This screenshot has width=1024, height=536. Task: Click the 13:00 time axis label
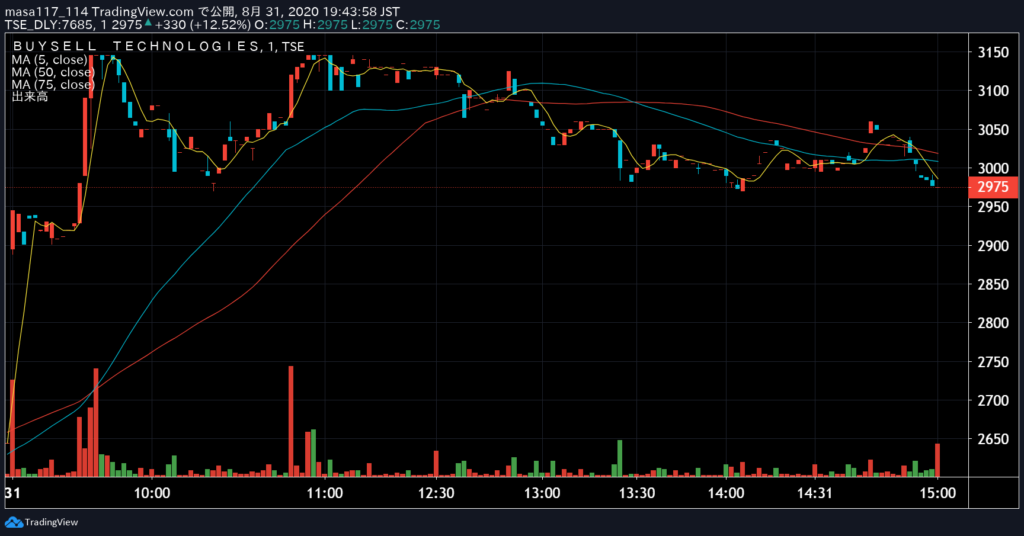(x=542, y=493)
